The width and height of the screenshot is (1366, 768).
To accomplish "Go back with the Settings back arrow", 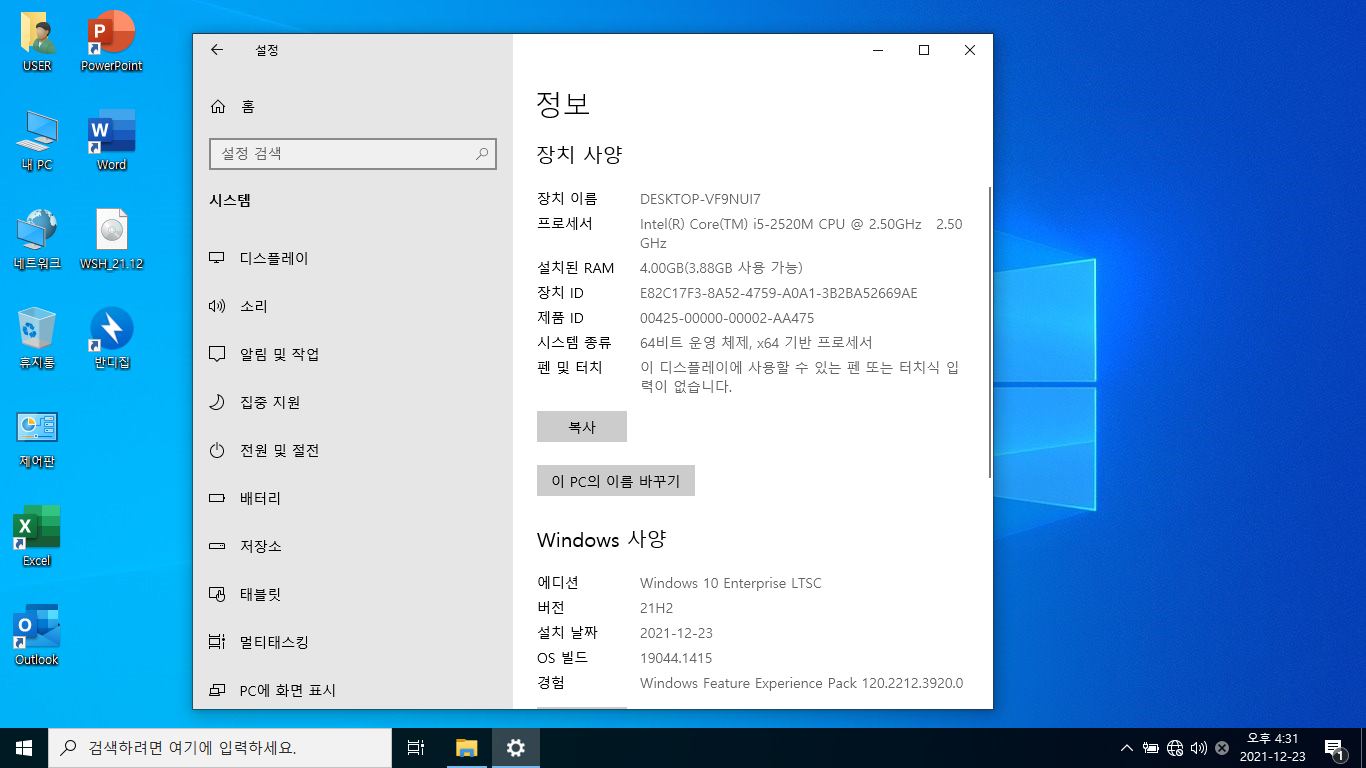I will [x=217, y=50].
